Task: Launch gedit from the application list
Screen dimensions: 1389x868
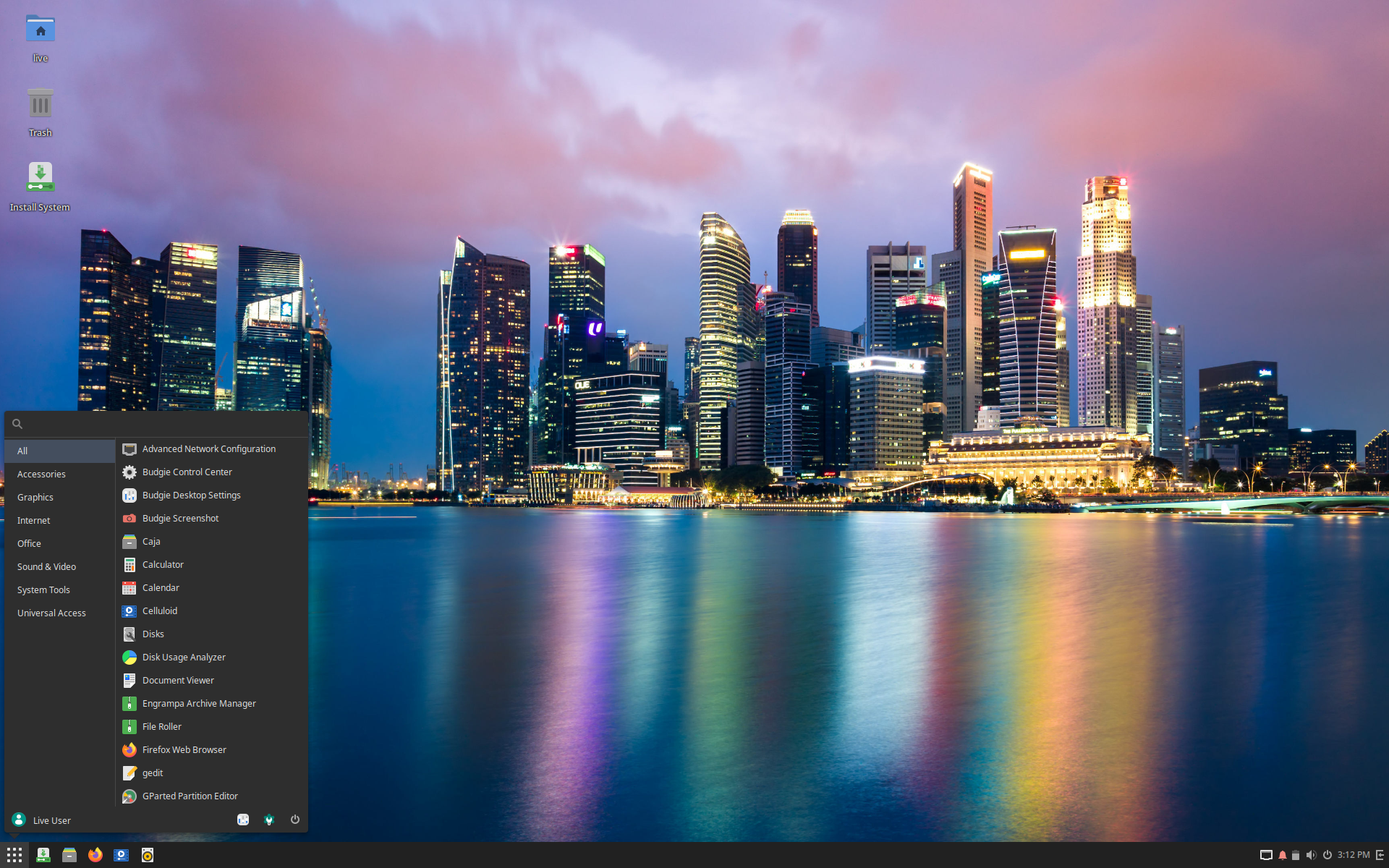Action: tap(211, 773)
